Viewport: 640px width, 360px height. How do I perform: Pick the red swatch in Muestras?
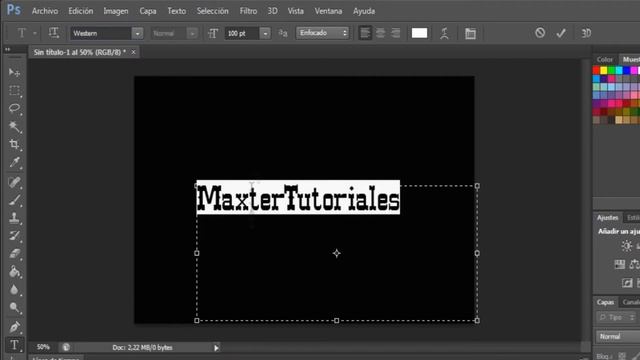click(596, 71)
